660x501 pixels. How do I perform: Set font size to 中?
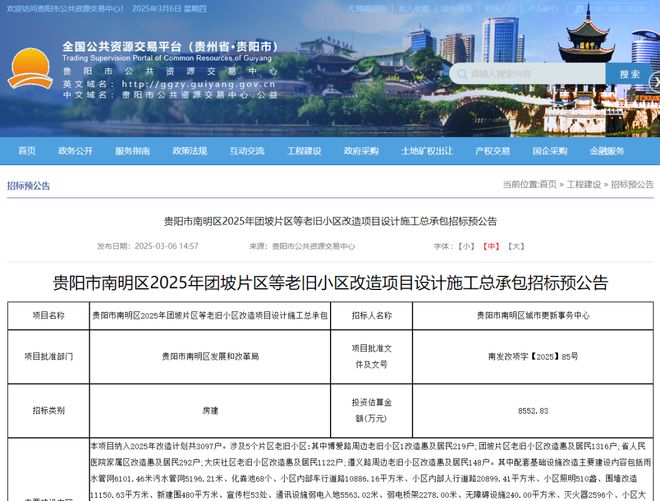point(491,246)
